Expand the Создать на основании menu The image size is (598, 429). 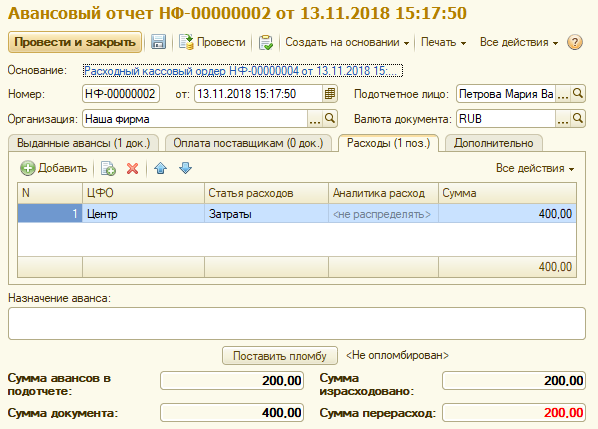[347, 42]
